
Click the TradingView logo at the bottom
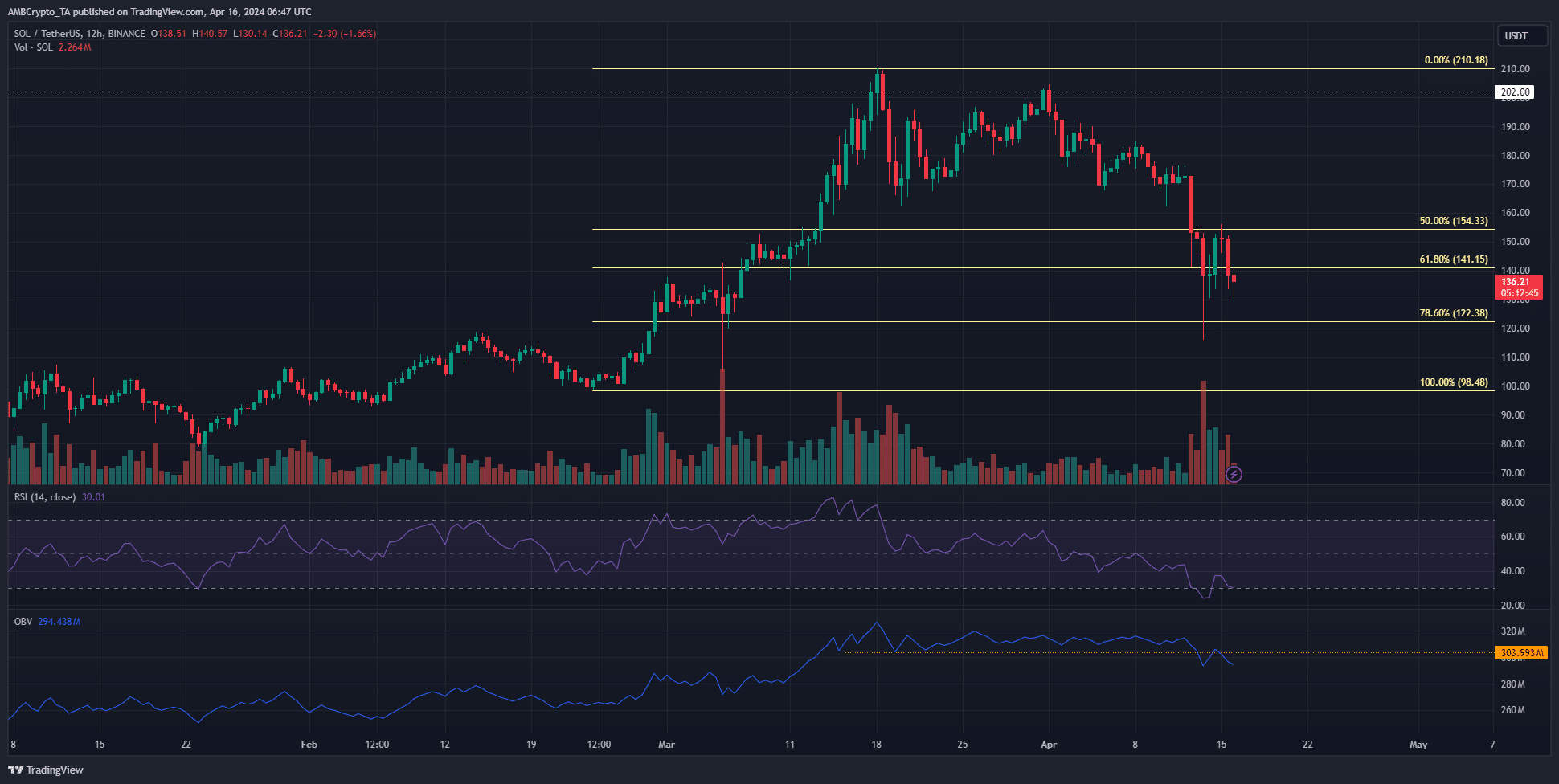pos(46,770)
